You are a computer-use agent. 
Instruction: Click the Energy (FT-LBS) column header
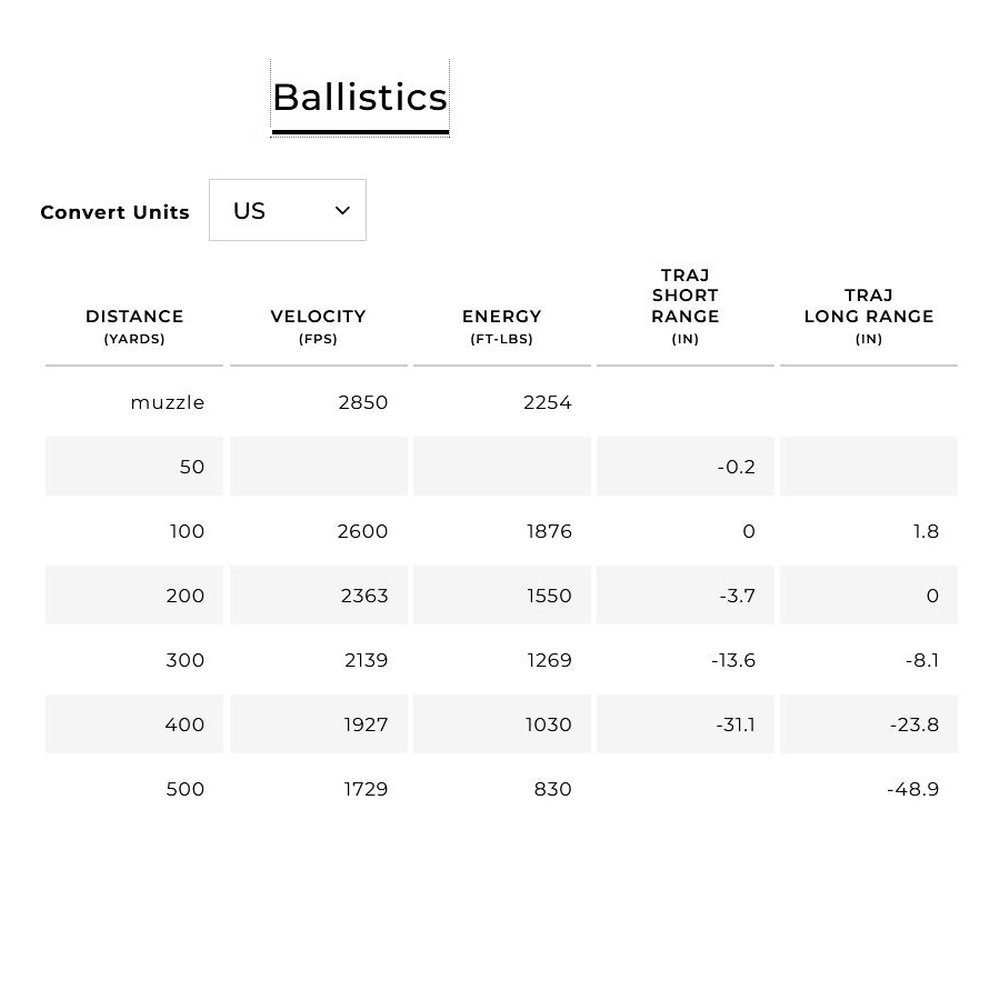[502, 326]
